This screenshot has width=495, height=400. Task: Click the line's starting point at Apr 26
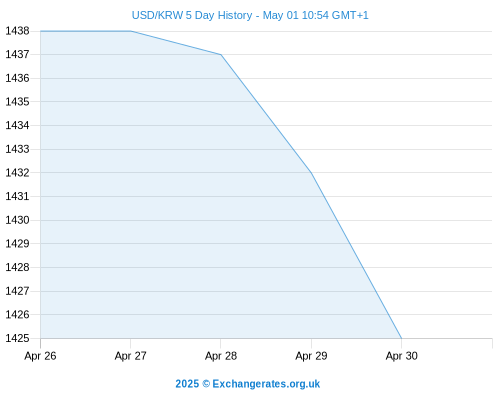41,31
